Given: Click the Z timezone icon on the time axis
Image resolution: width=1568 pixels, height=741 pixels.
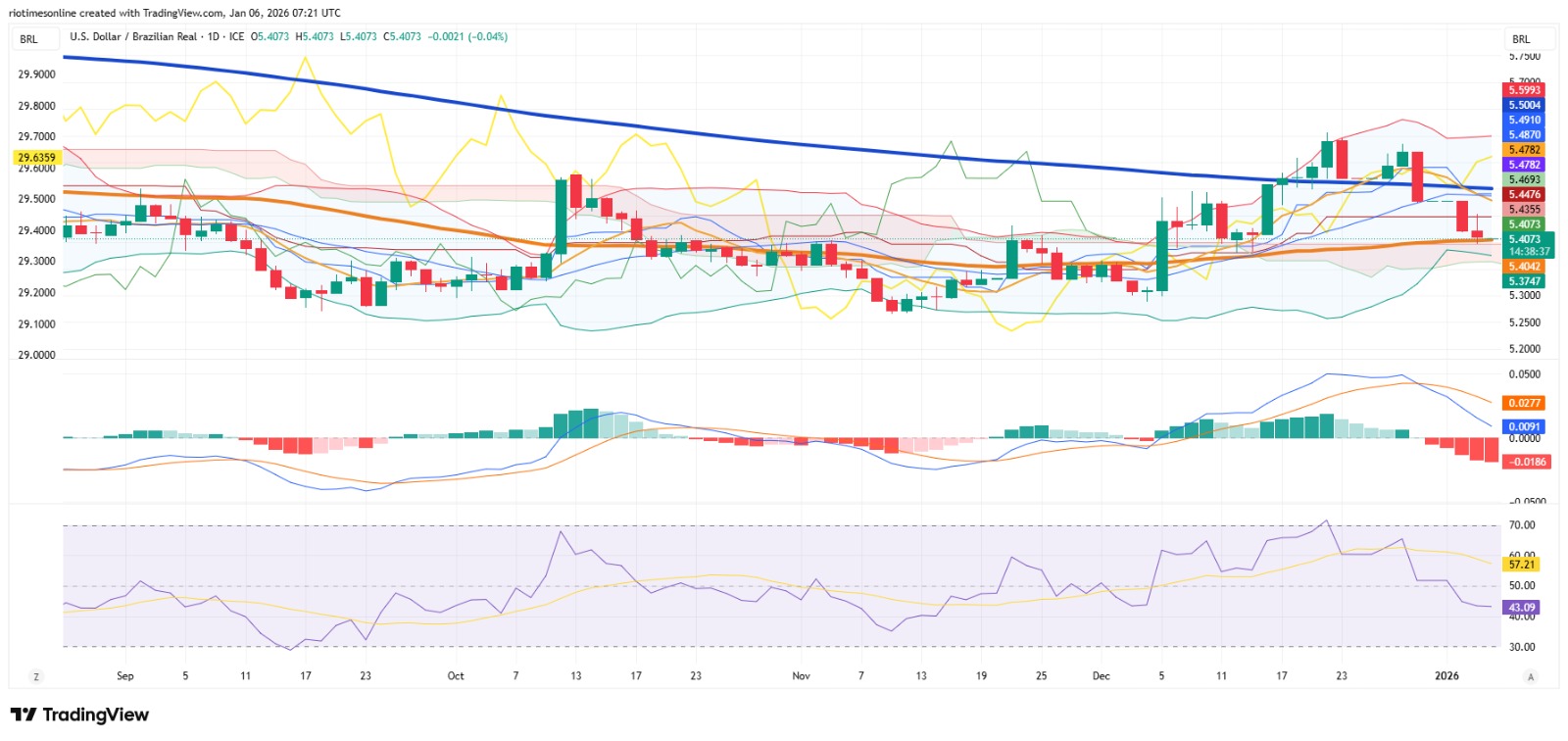Looking at the screenshot, I should pos(36,676).
